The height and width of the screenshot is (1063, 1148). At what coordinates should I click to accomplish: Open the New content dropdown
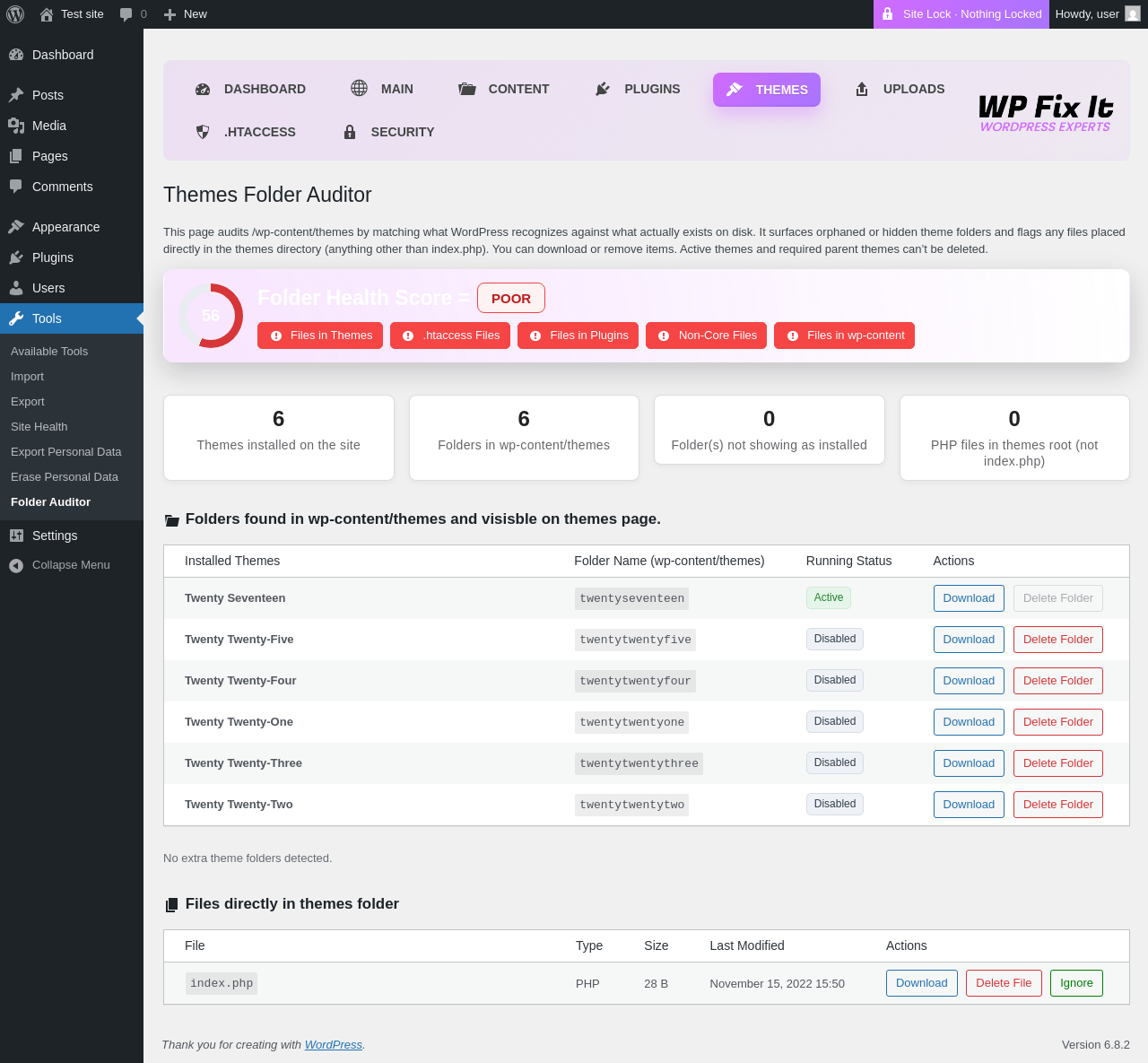pyautogui.click(x=186, y=14)
